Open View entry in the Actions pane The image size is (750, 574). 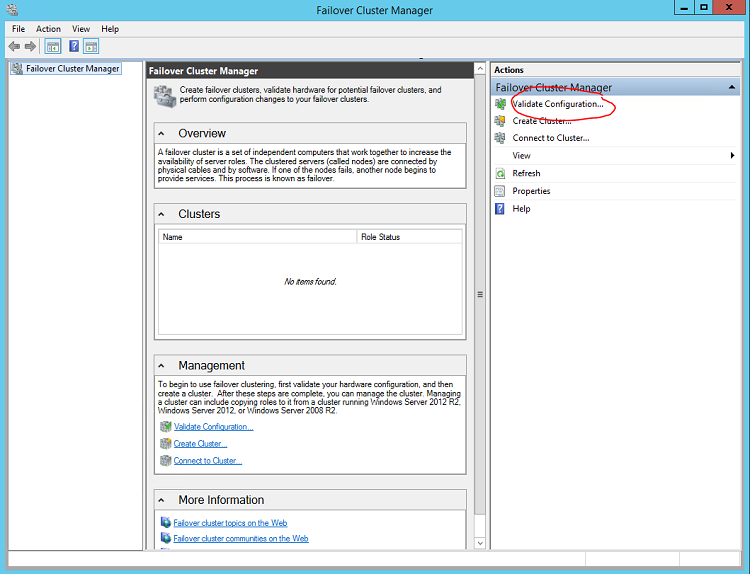tap(521, 155)
